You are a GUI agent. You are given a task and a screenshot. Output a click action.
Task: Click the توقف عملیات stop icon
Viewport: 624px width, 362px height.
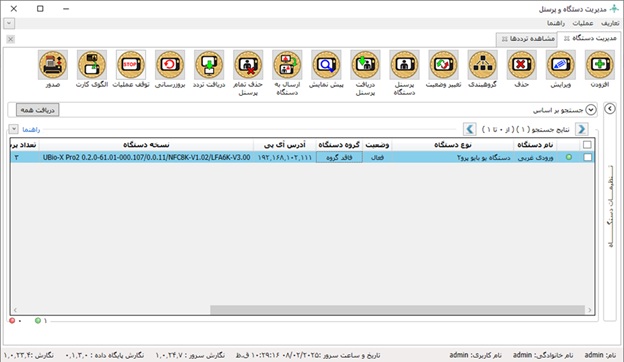click(131, 65)
